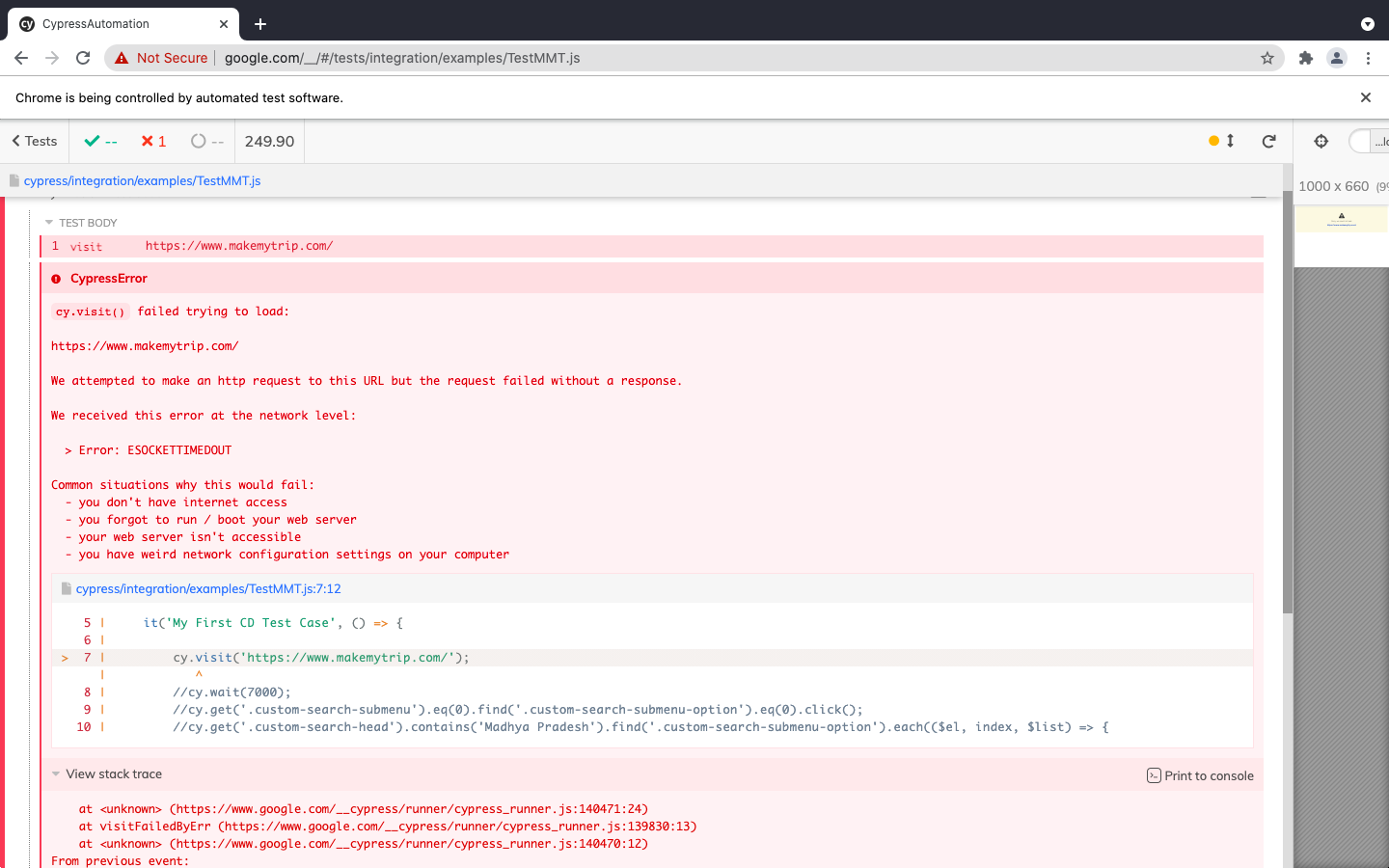This screenshot has width=1389, height=868.
Task: Click the Print to console button
Action: pyautogui.click(x=1200, y=774)
